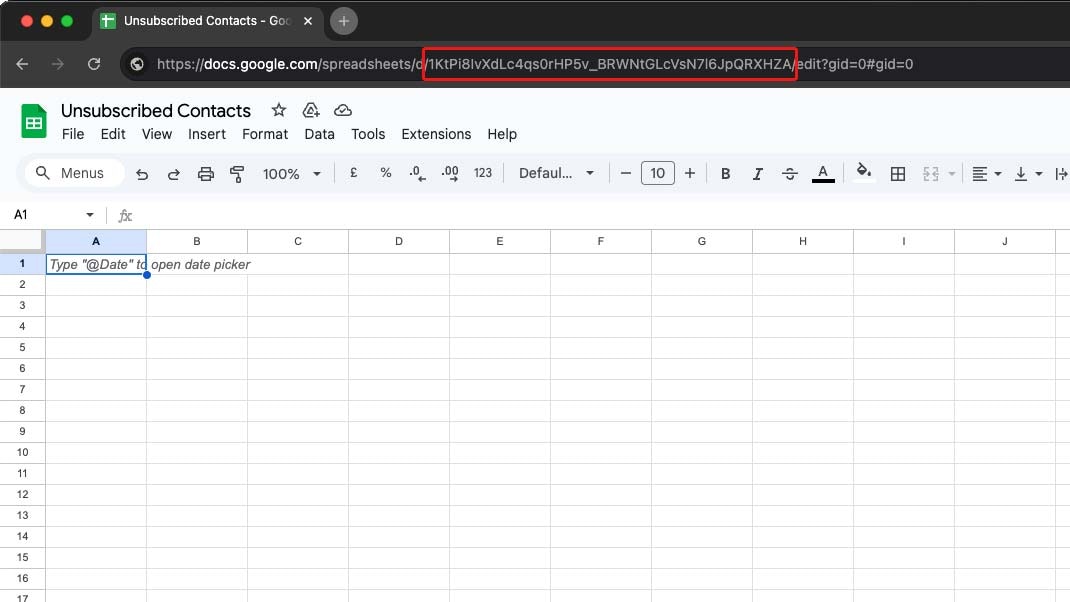Image resolution: width=1070 pixels, height=602 pixels.
Task: Open more number formats (123)
Action: click(482, 173)
